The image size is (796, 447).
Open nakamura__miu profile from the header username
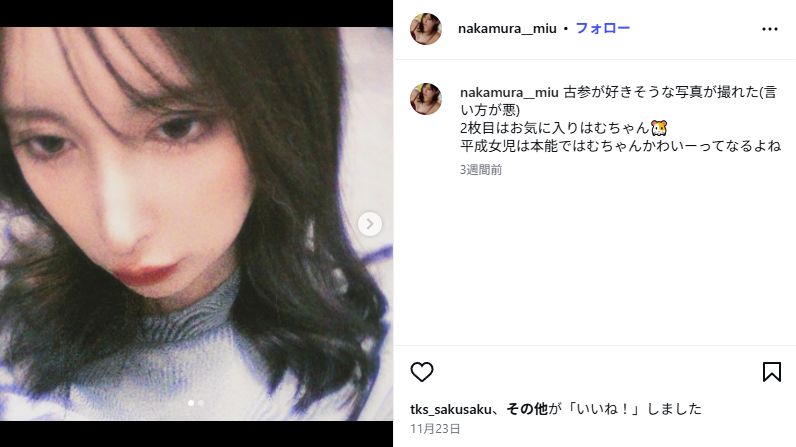507,28
